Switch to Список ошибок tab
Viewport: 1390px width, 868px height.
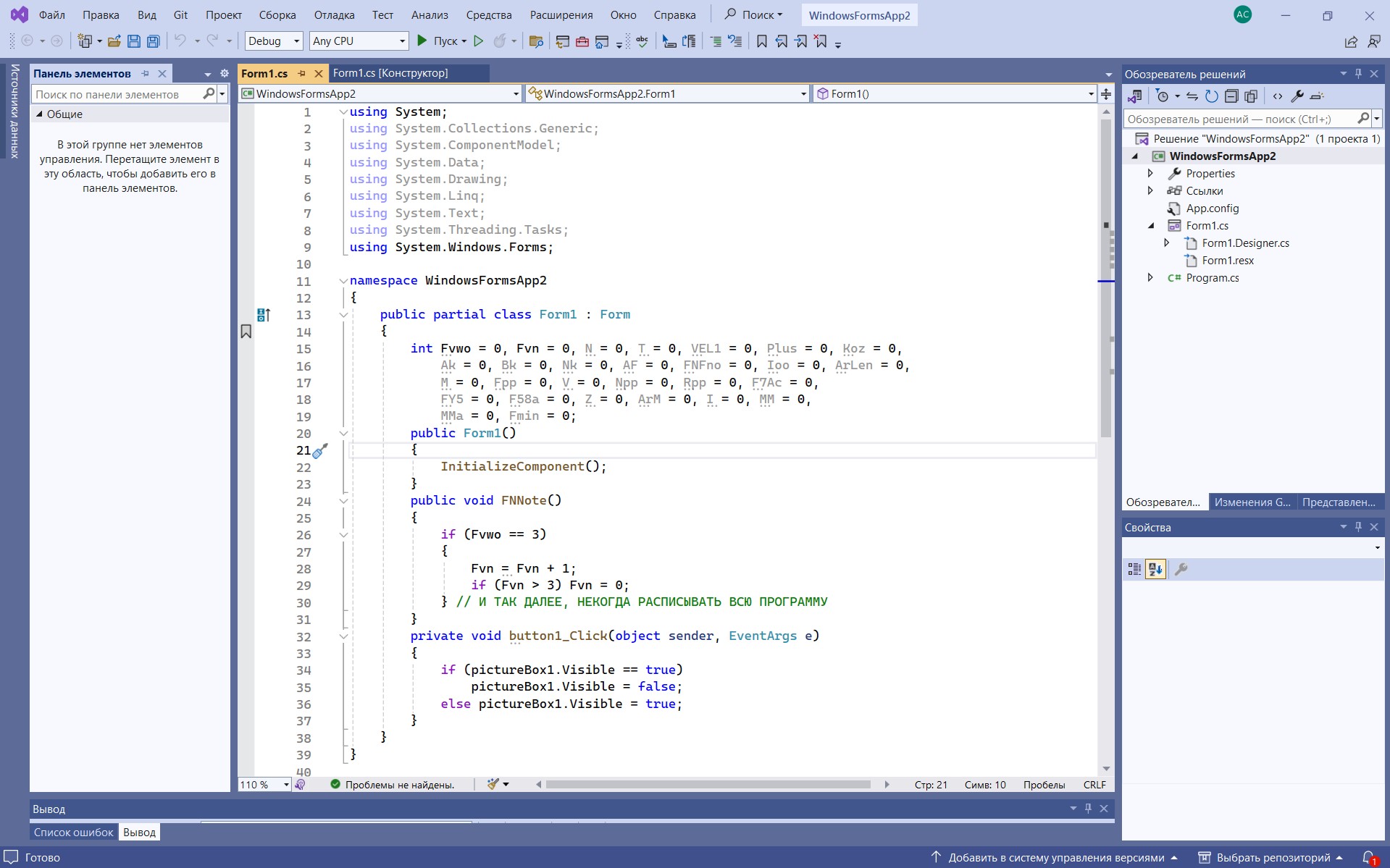coord(74,833)
